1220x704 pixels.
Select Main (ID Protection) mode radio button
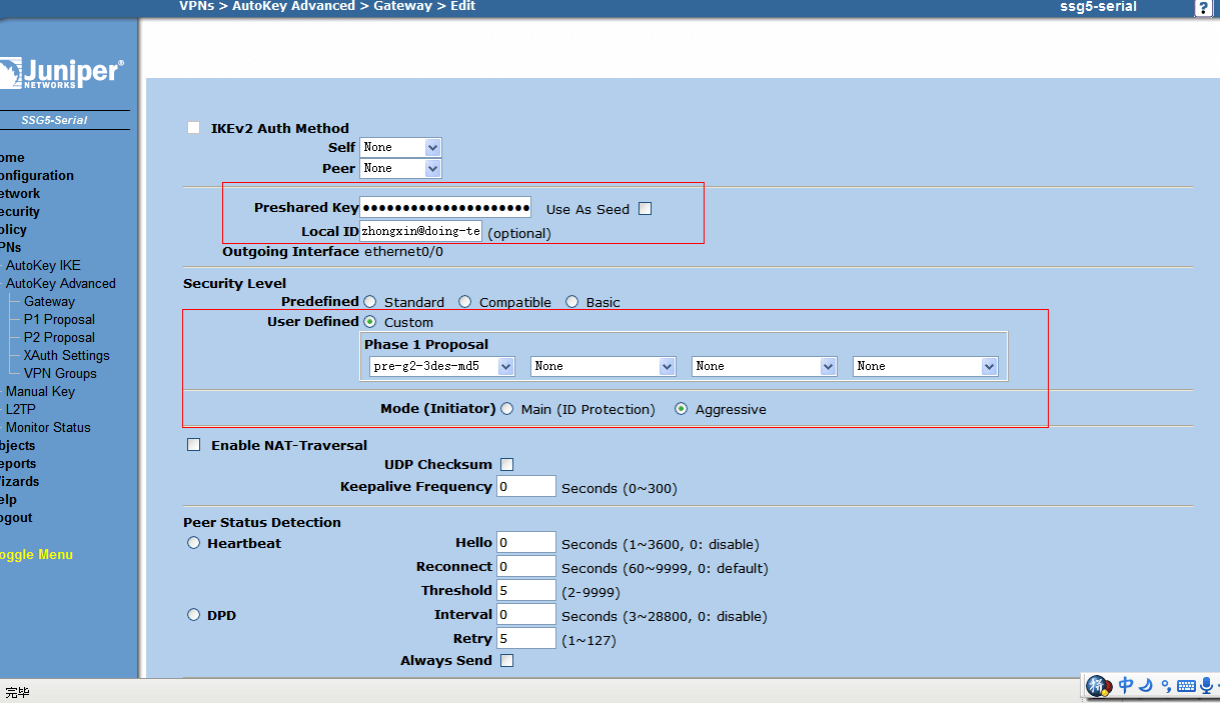(507, 409)
